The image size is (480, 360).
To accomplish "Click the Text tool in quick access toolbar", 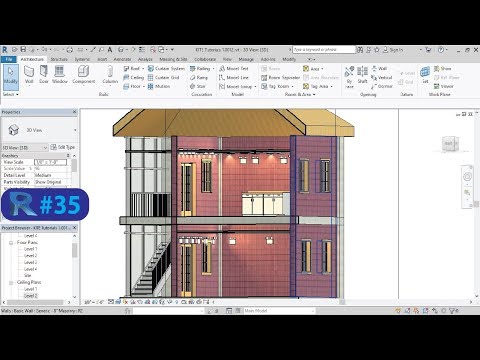I will [110, 50].
